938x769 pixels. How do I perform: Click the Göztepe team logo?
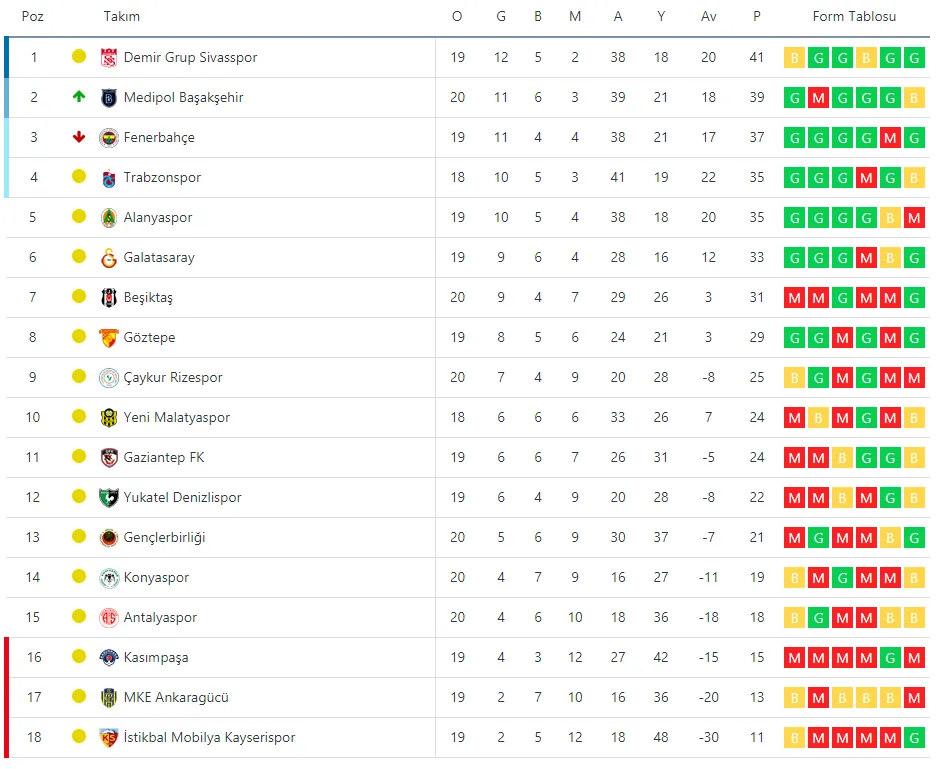(x=109, y=338)
